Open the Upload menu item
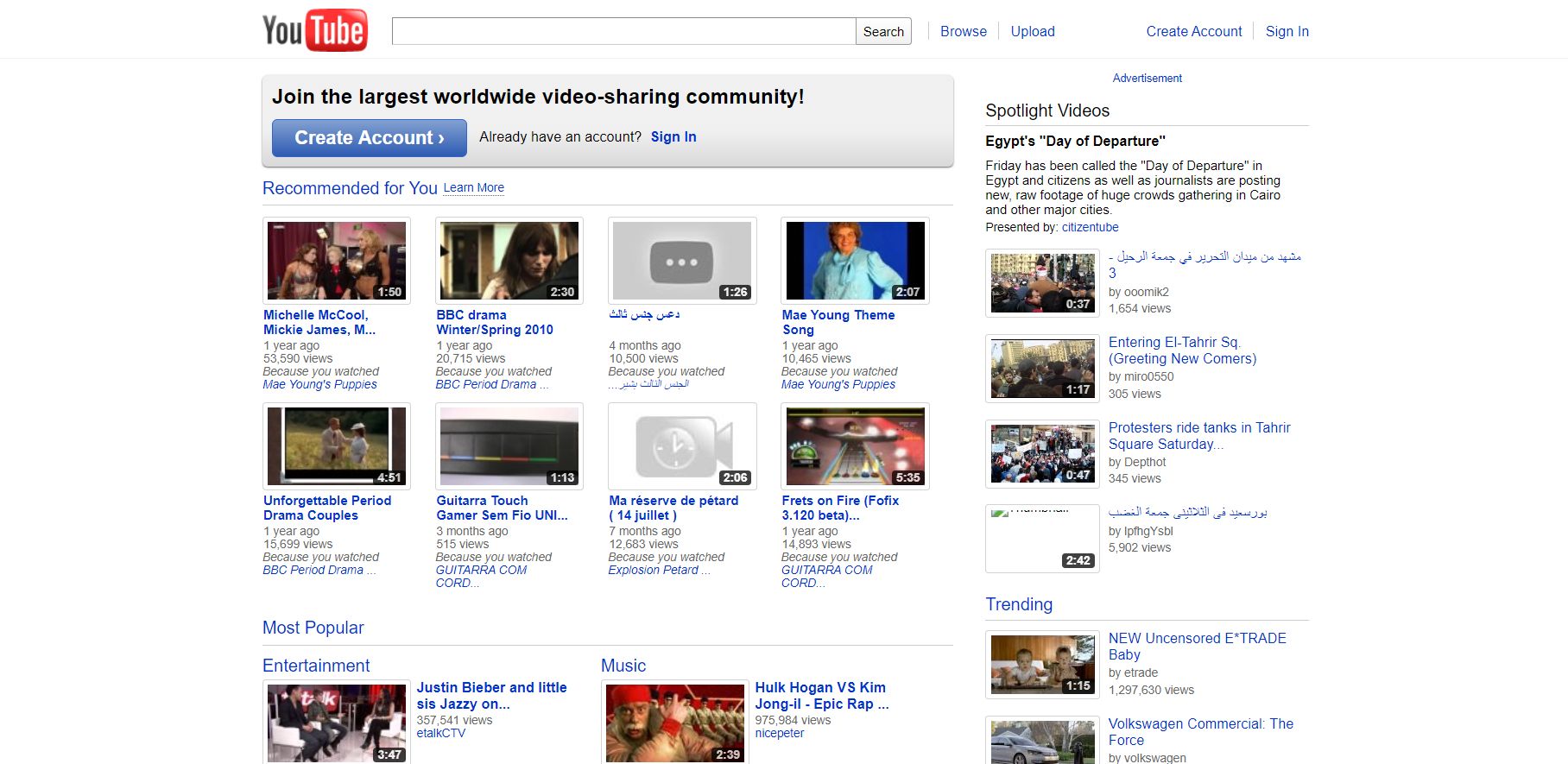The image size is (1568, 764). coord(1033,31)
